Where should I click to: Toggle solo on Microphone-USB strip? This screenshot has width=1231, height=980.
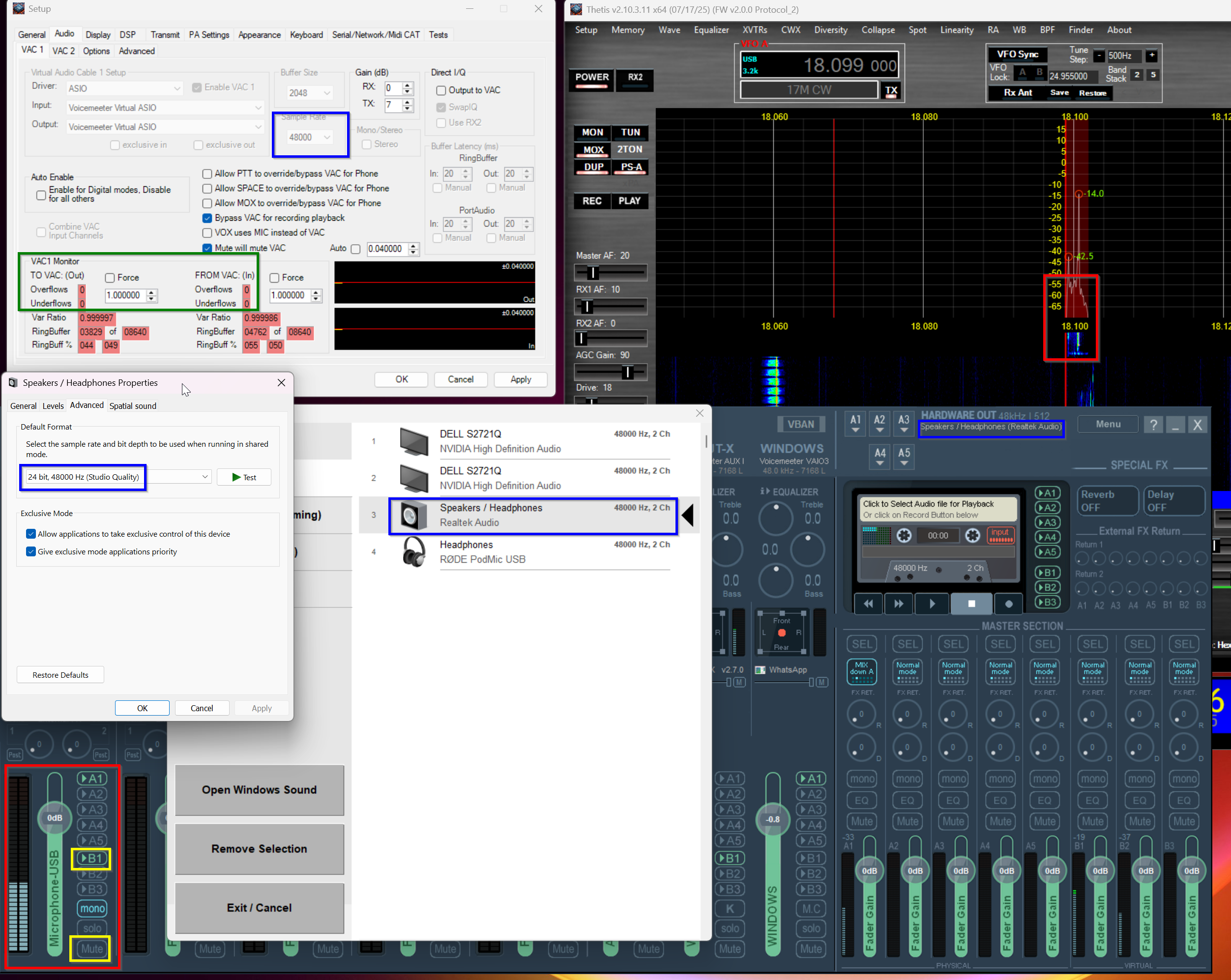click(x=91, y=928)
